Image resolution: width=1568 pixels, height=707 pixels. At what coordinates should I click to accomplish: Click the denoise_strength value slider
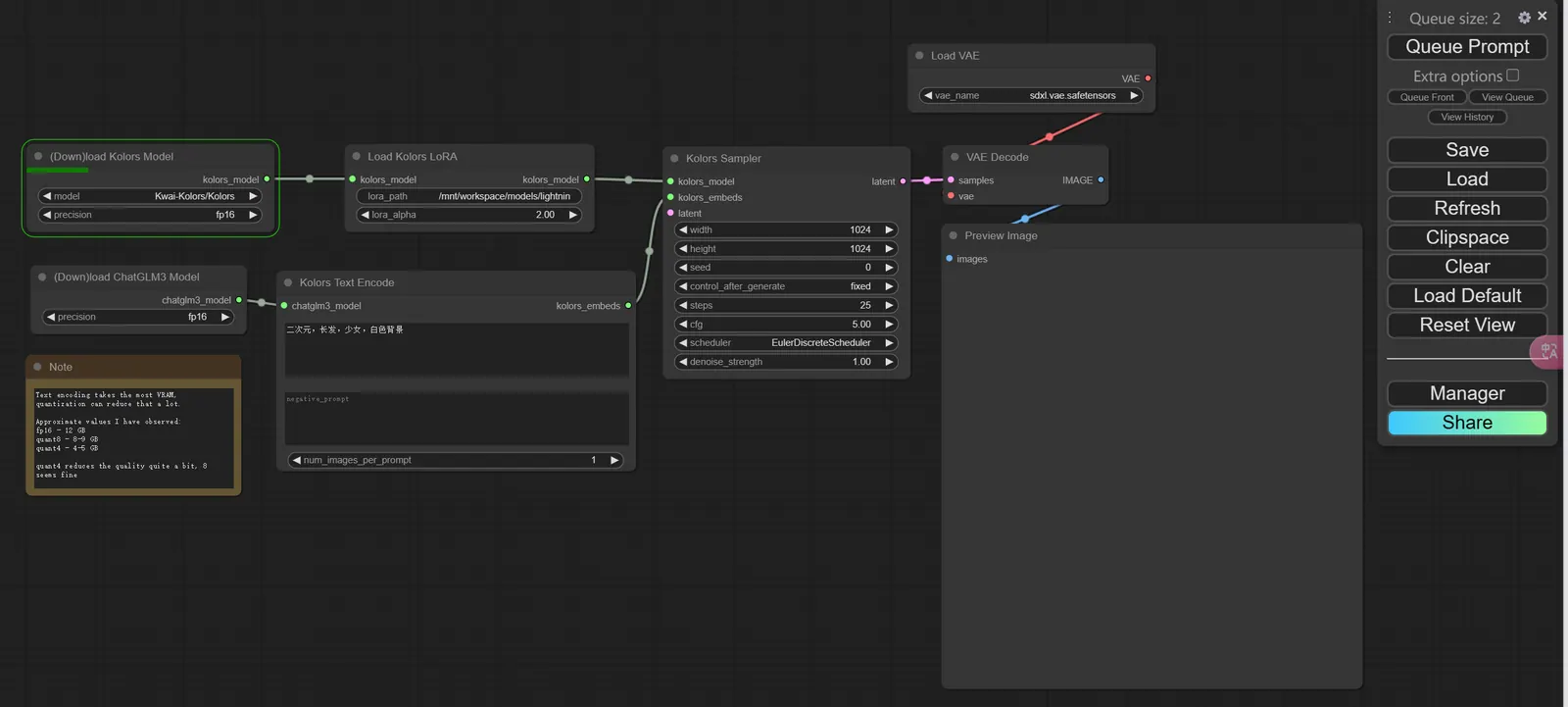coord(786,362)
